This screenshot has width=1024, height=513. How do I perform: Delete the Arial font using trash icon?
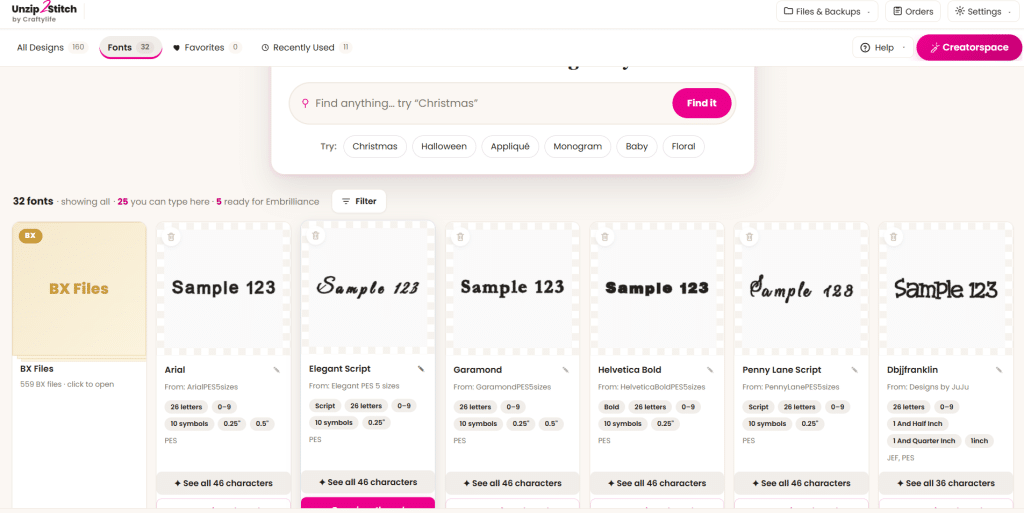tap(171, 237)
